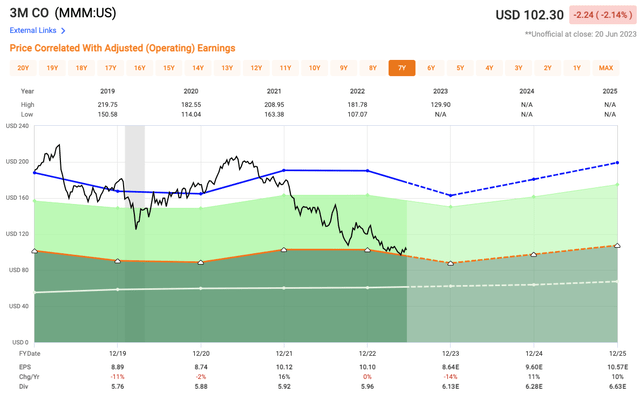The image size is (640, 393).
Task: Select the MAX time range
Action: pyautogui.click(x=606, y=68)
